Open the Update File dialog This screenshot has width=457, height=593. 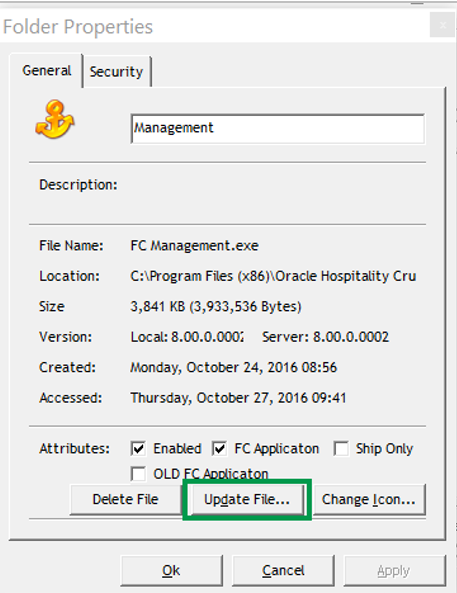[x=247, y=499]
